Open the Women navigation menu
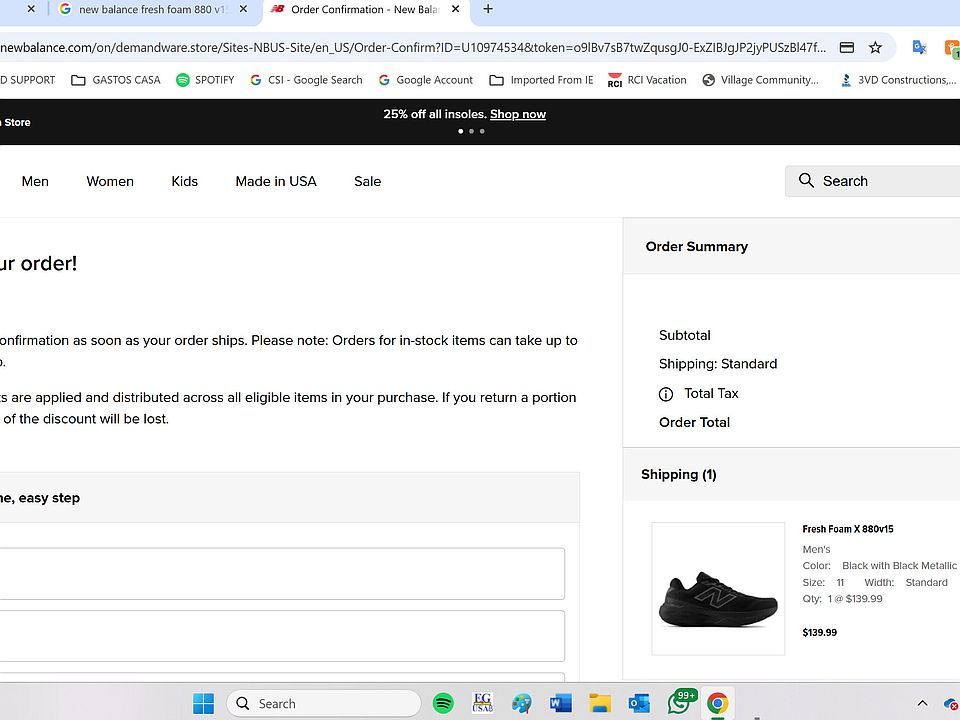Image resolution: width=960 pixels, height=720 pixels. pyautogui.click(x=110, y=181)
